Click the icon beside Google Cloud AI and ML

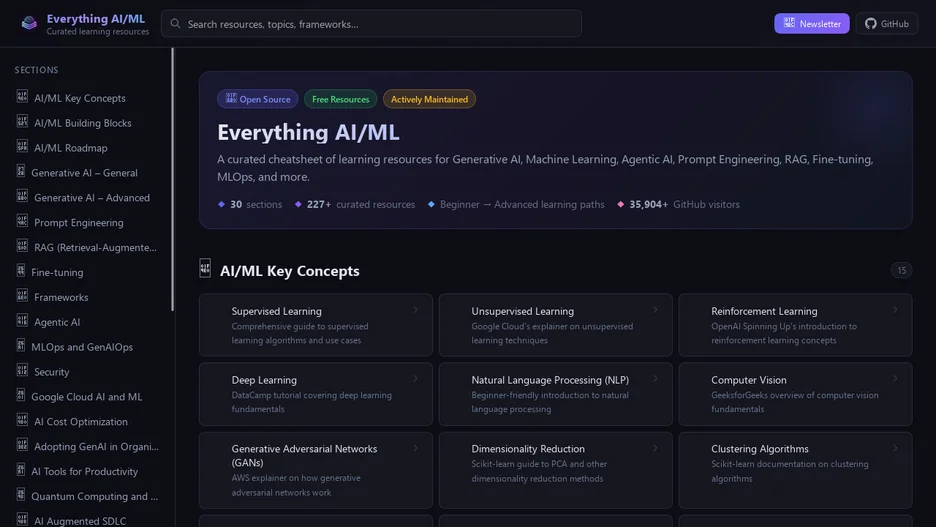(20, 395)
